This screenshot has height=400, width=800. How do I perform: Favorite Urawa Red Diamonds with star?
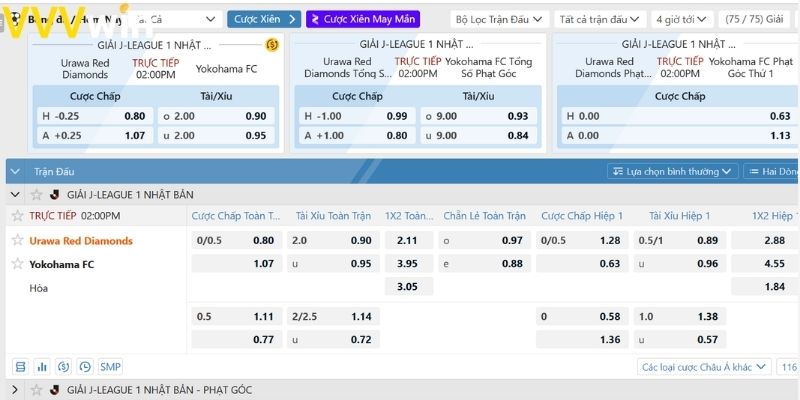pyautogui.click(x=16, y=241)
